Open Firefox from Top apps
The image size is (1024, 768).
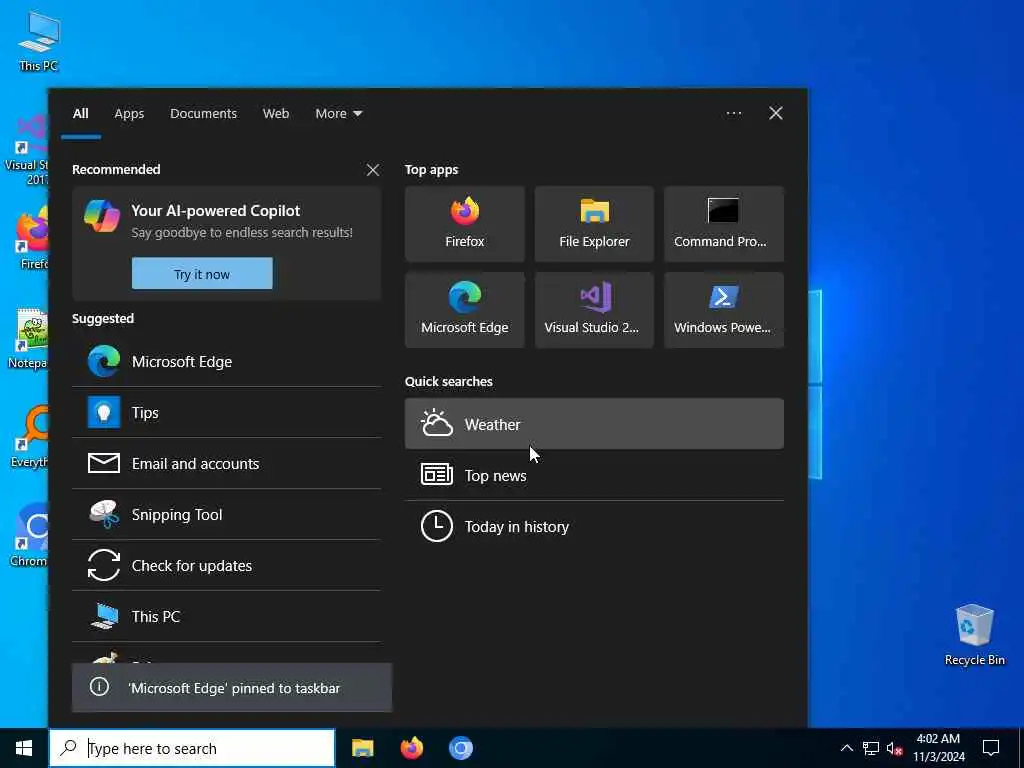tap(464, 223)
